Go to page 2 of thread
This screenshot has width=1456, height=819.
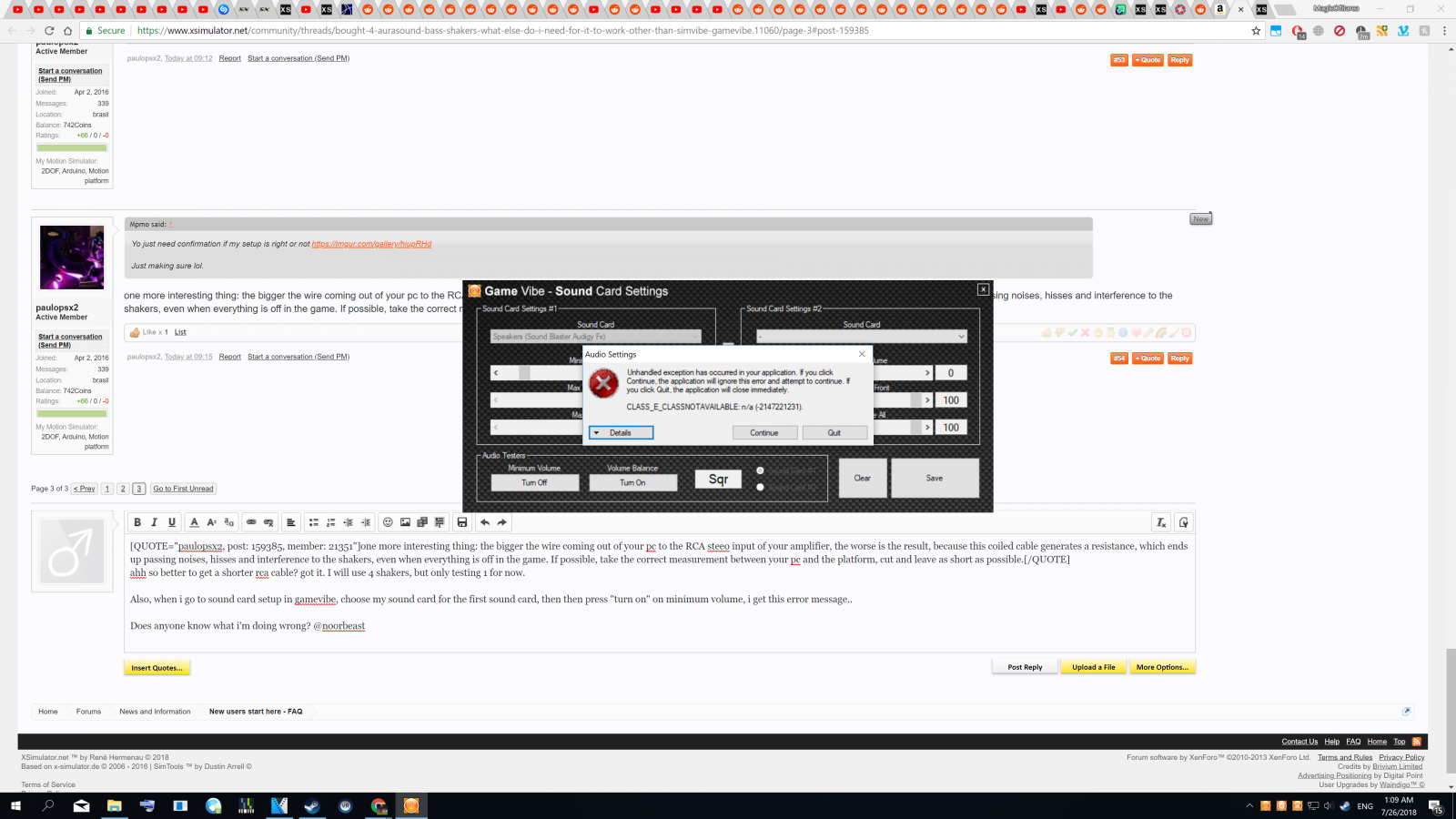(x=123, y=489)
